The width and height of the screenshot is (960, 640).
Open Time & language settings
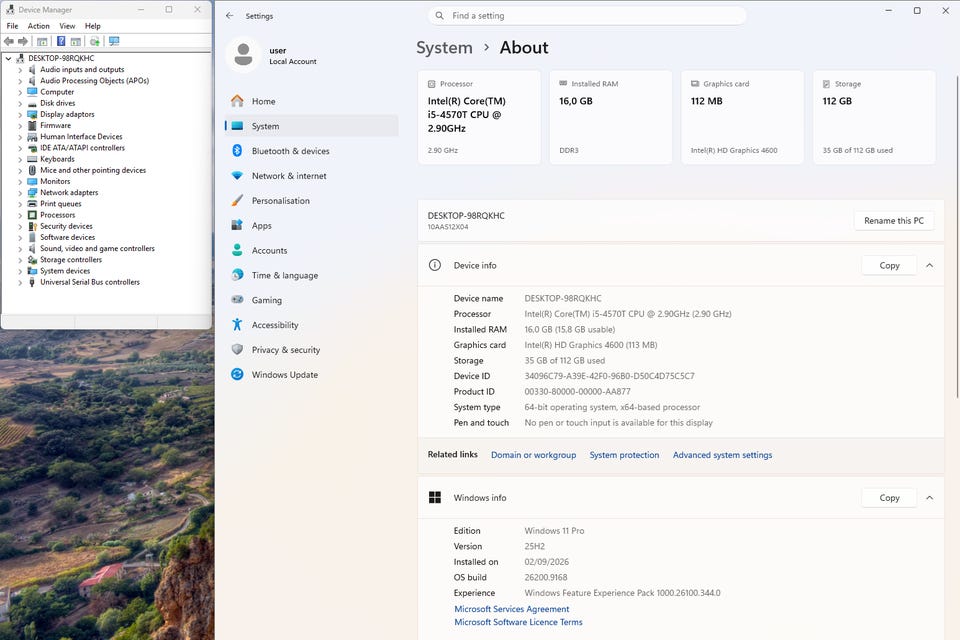click(312, 275)
